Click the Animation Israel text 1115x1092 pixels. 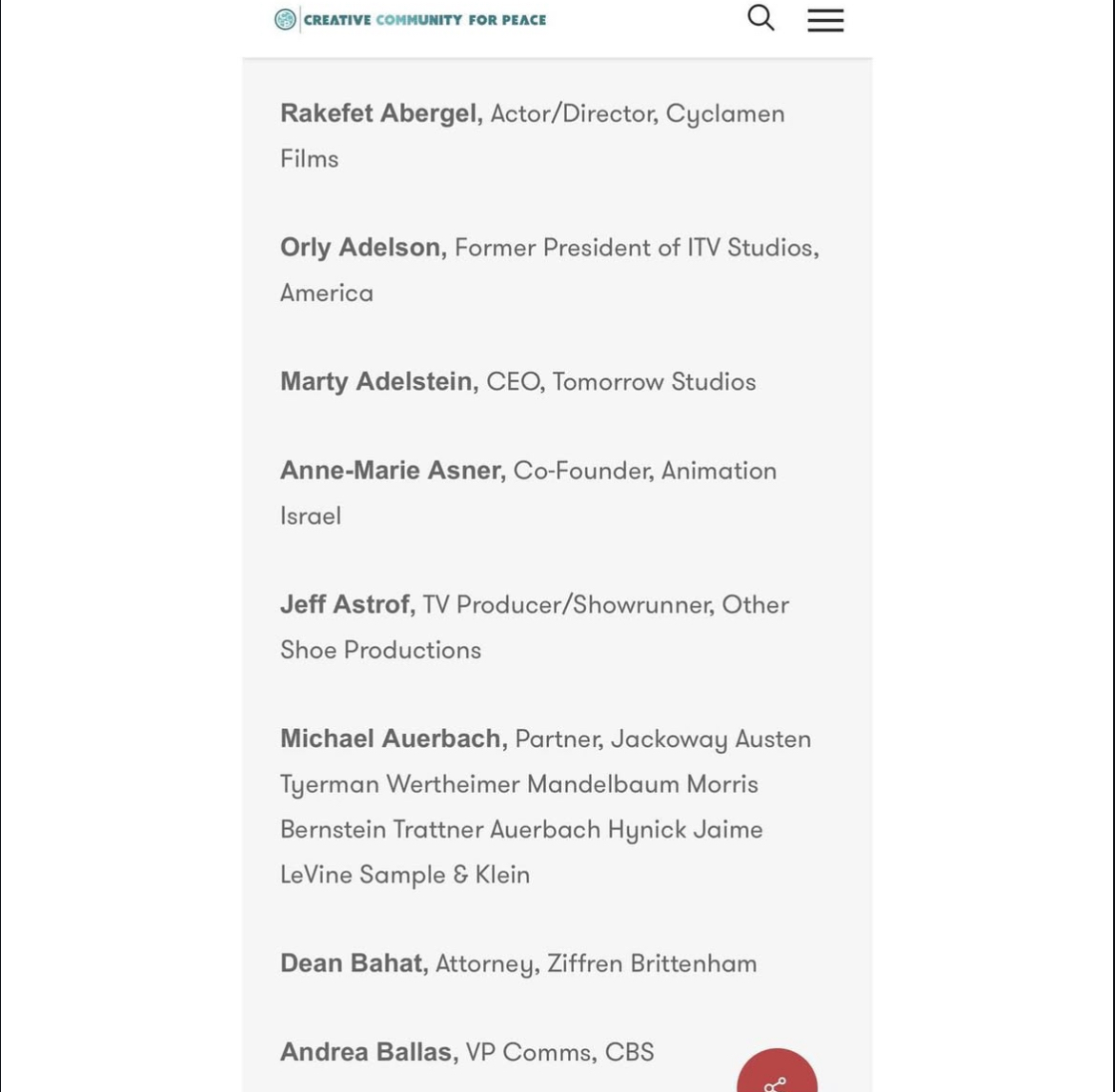pyautogui.click(x=528, y=493)
